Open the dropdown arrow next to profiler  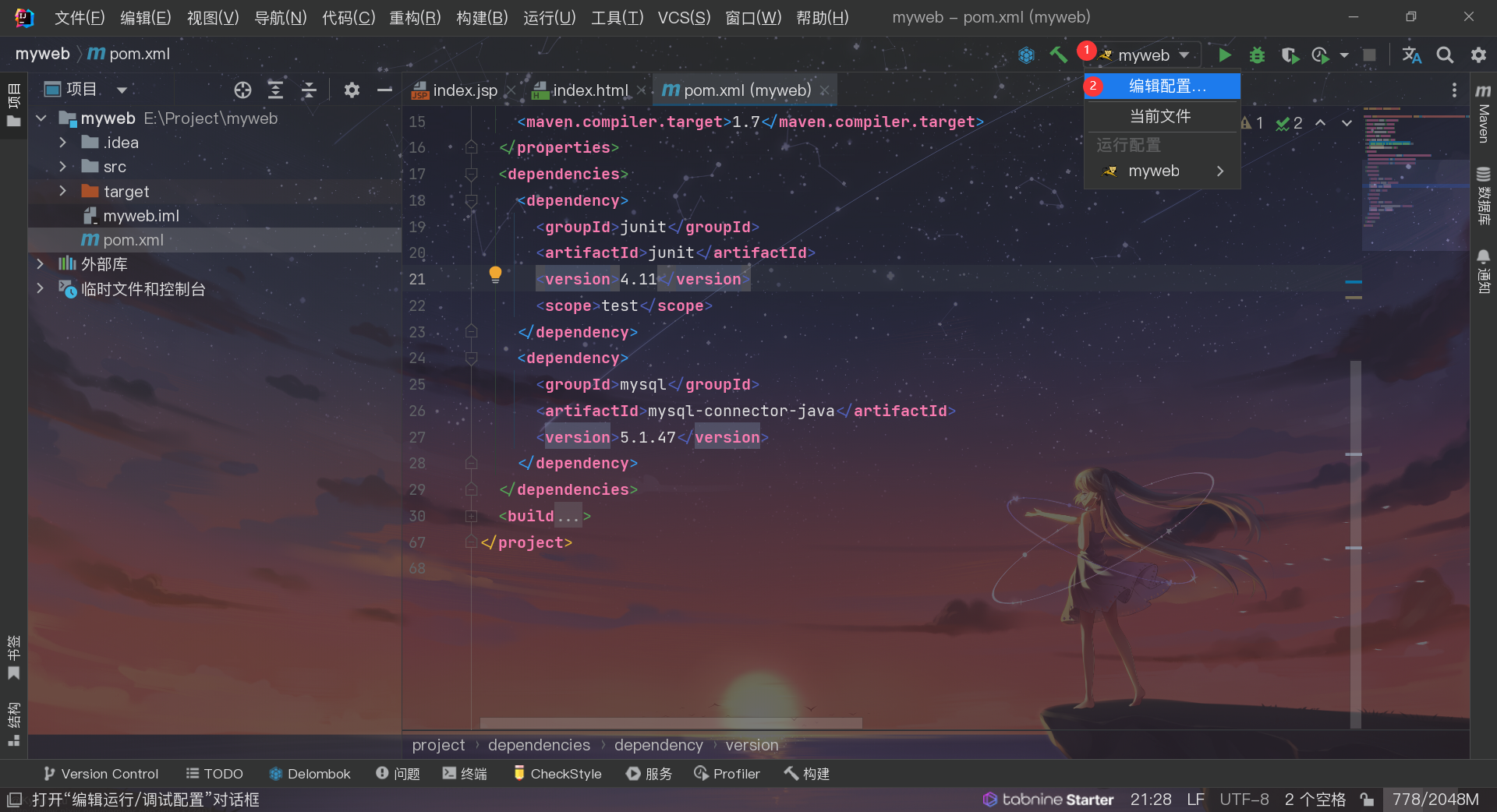pos(1344,55)
